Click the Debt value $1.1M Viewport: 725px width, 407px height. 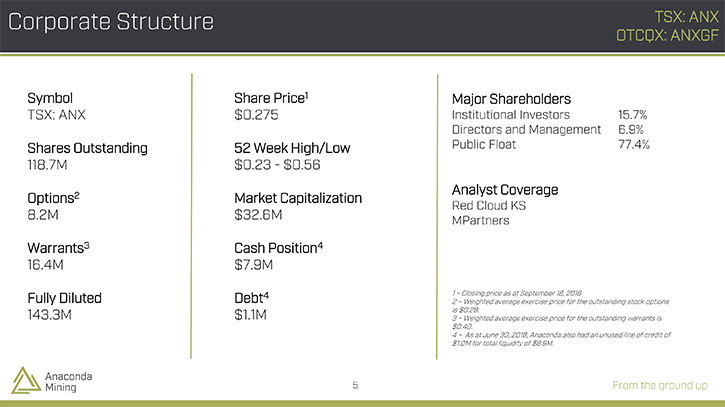(250, 314)
